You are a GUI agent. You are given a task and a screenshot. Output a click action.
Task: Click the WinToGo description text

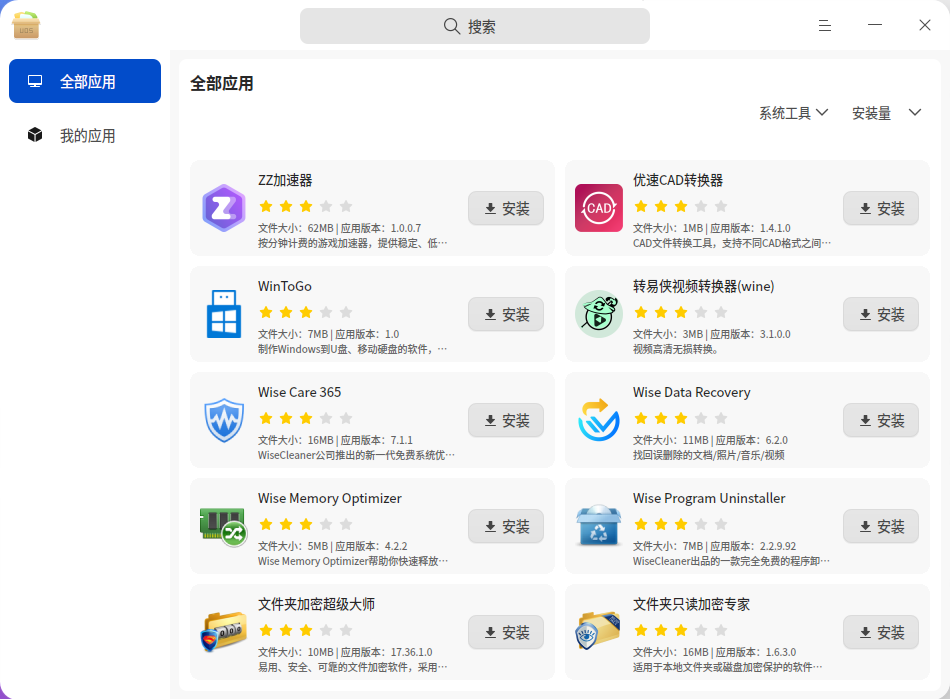(353, 349)
